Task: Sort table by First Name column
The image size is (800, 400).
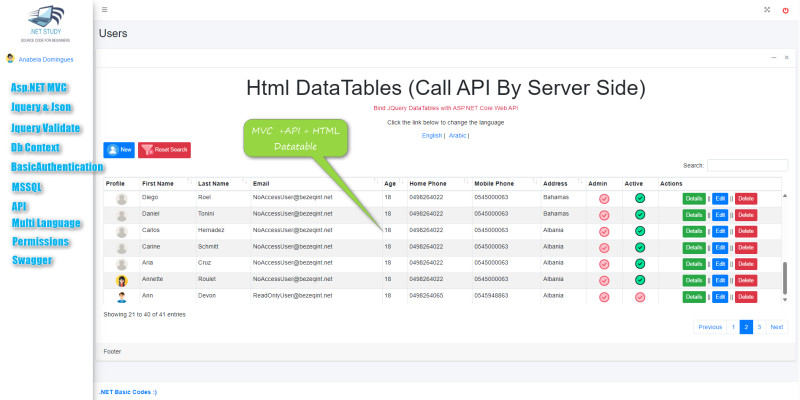Action: pyautogui.click(x=158, y=184)
